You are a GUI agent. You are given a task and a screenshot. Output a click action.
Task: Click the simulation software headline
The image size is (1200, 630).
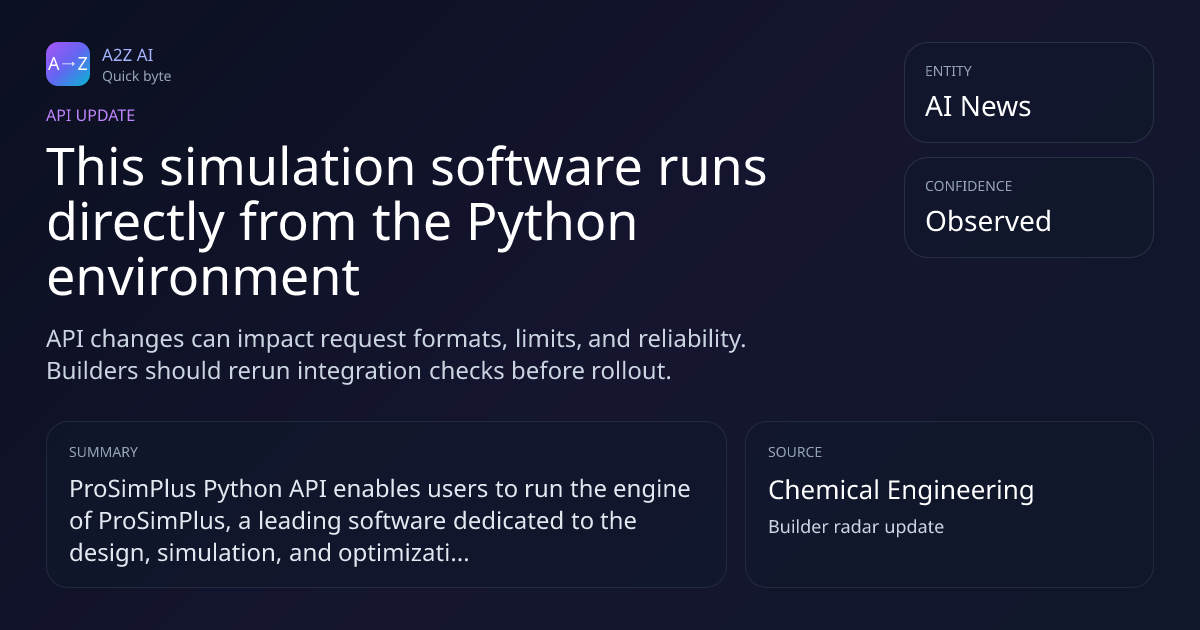tap(407, 222)
